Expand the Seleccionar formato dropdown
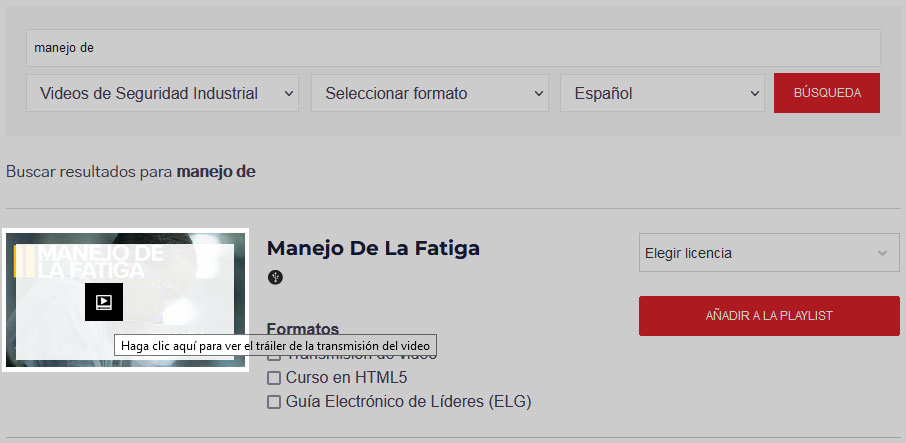Screen dimensions: 906x443 point(430,93)
